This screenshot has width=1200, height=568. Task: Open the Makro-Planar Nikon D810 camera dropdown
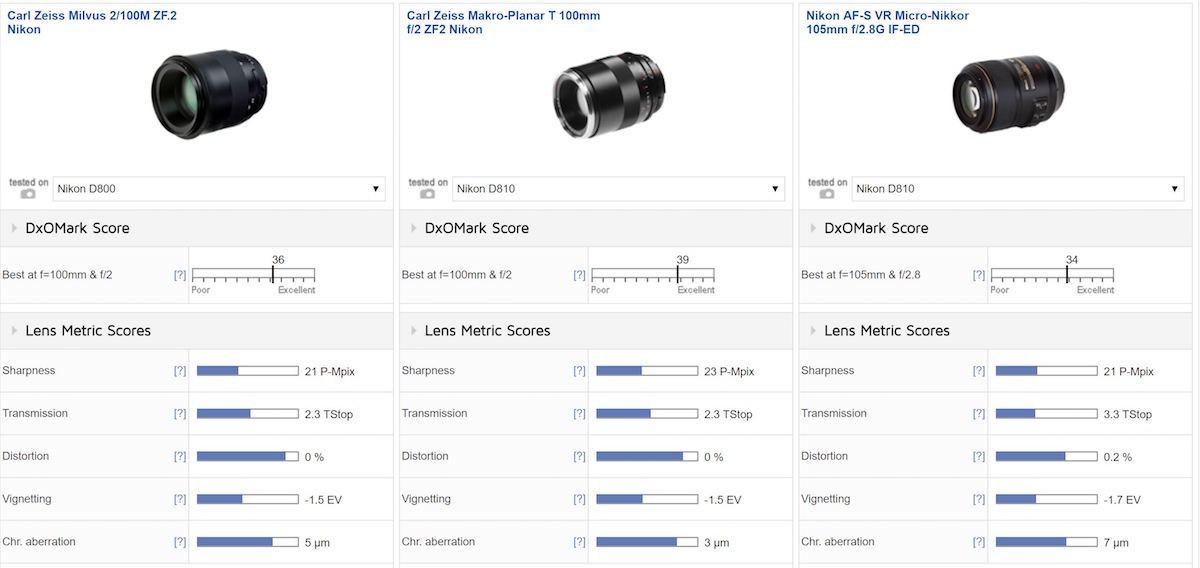coord(618,188)
